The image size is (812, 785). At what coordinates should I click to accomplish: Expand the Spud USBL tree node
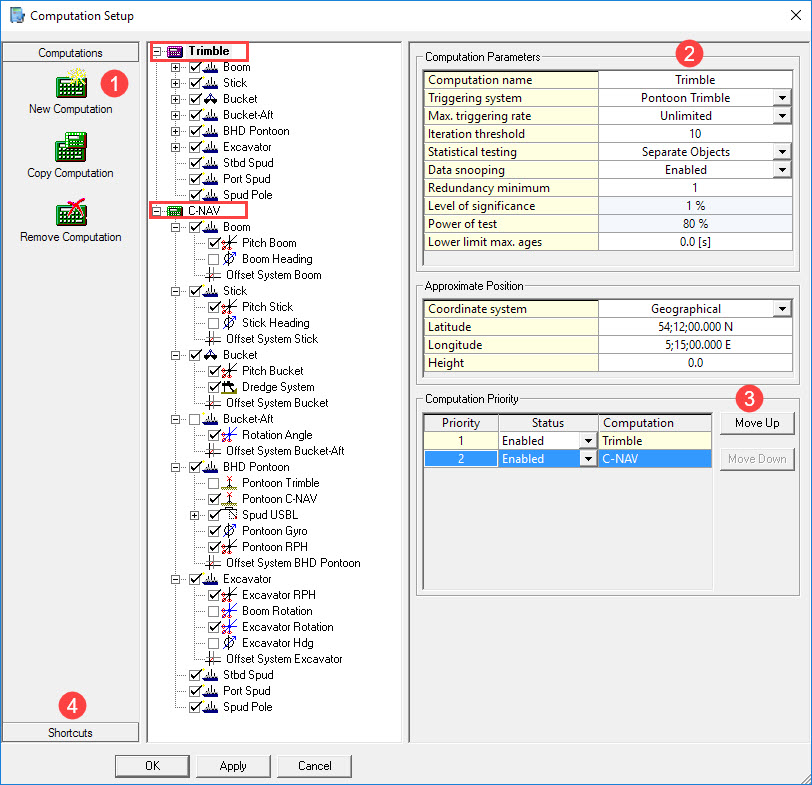(x=193, y=515)
